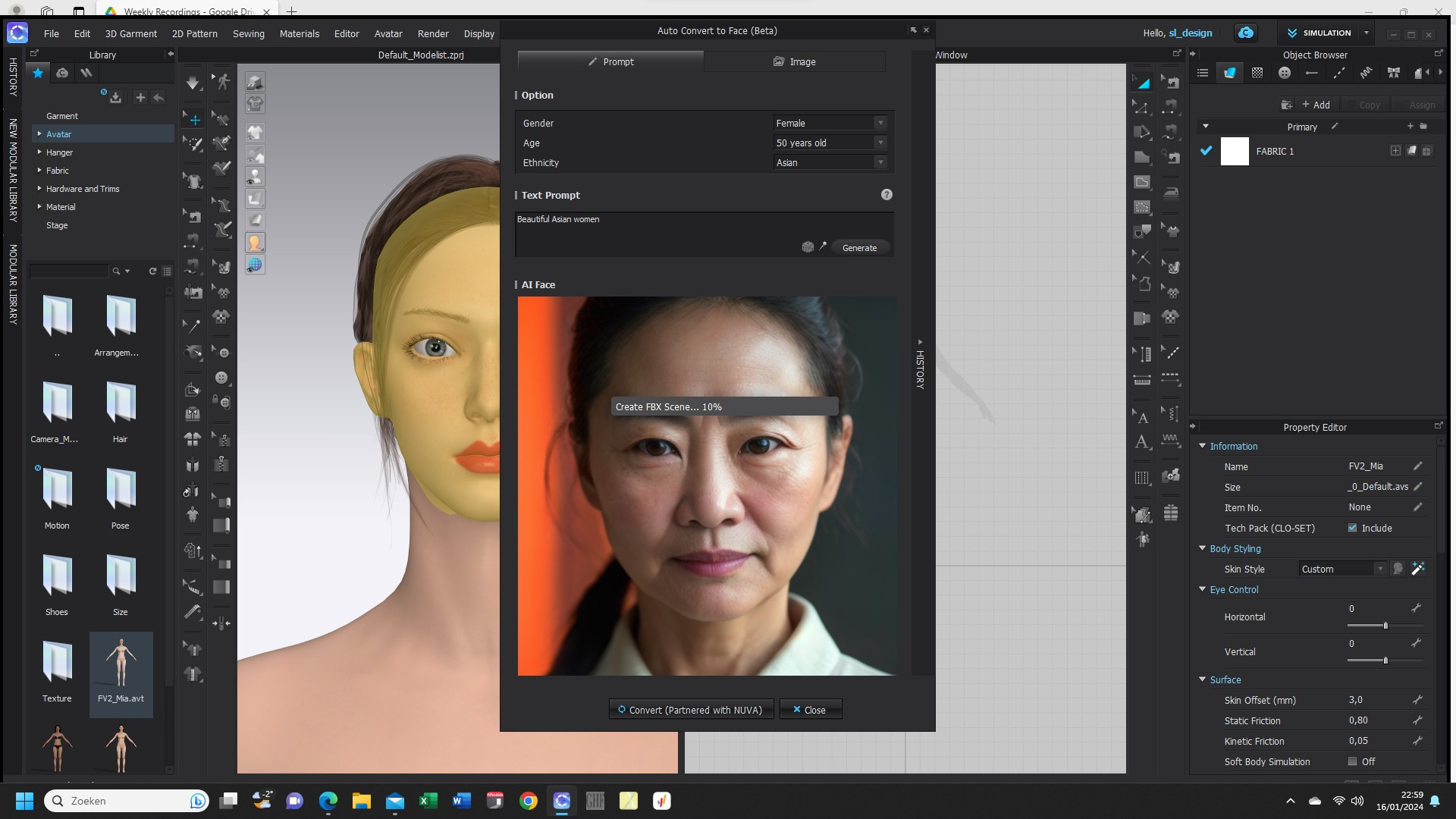Click the Trims bow icon in the Object Browser
Image resolution: width=1456 pixels, height=819 pixels.
1393,73
